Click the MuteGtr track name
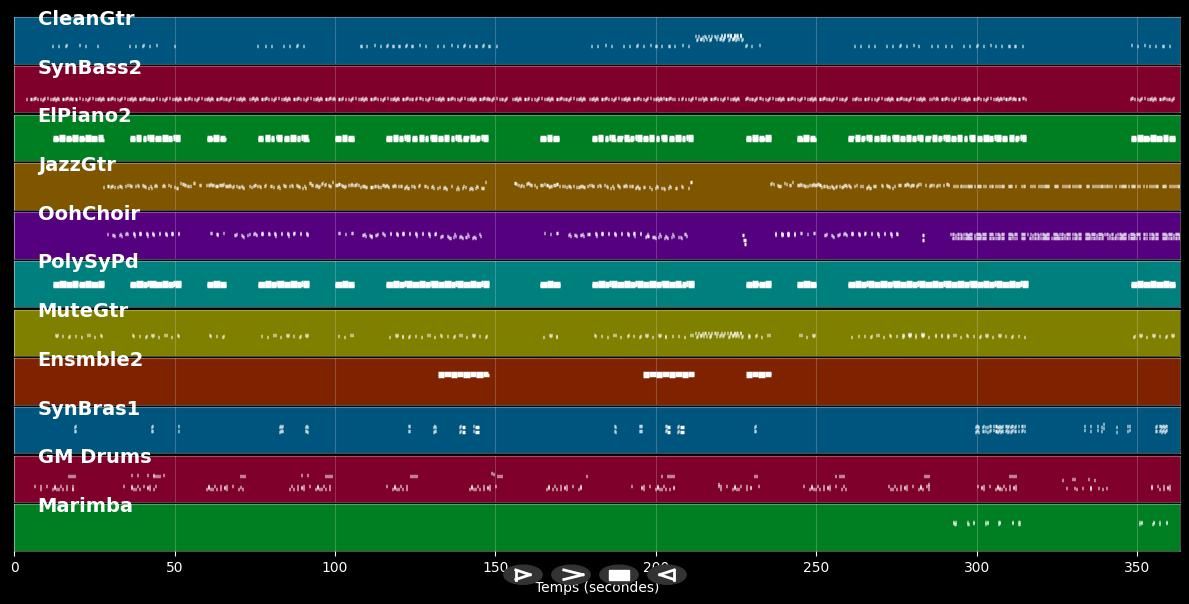The width and height of the screenshot is (1189, 604). pos(83,311)
